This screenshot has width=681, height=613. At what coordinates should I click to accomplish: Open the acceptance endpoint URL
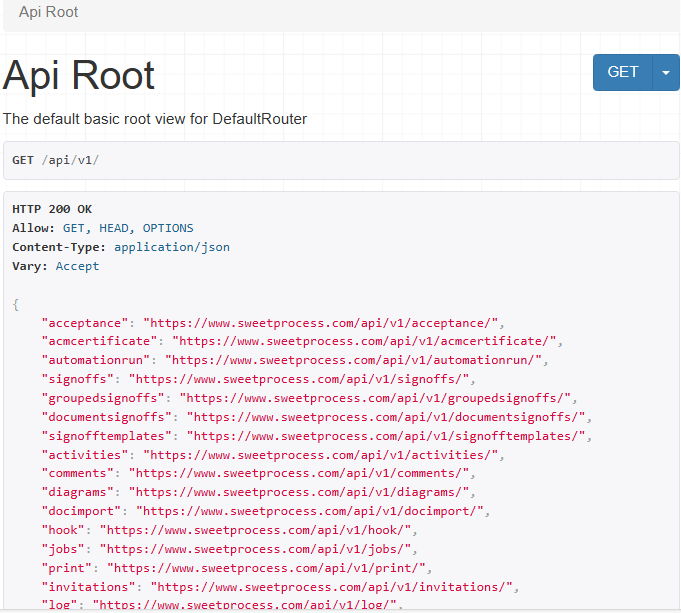[323, 323]
